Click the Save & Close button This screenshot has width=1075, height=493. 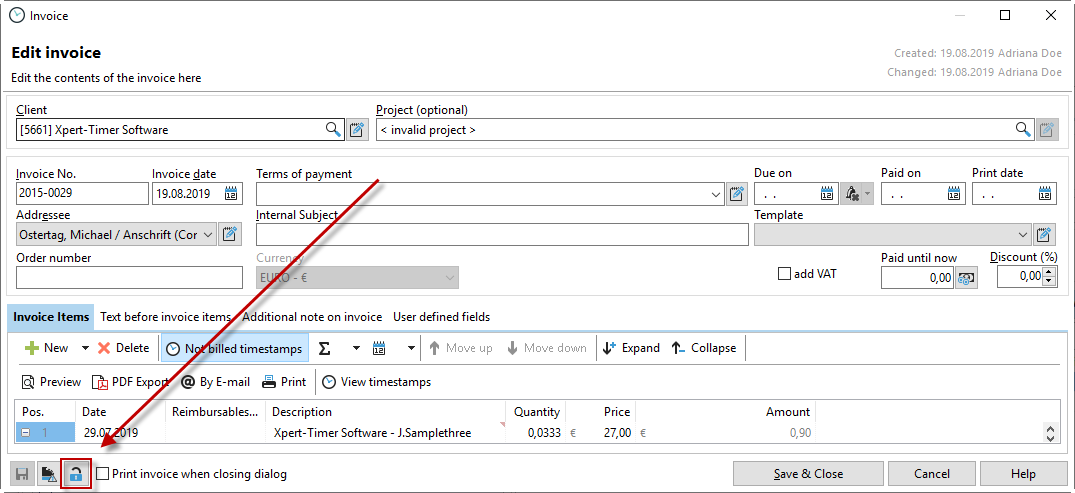tap(807, 474)
